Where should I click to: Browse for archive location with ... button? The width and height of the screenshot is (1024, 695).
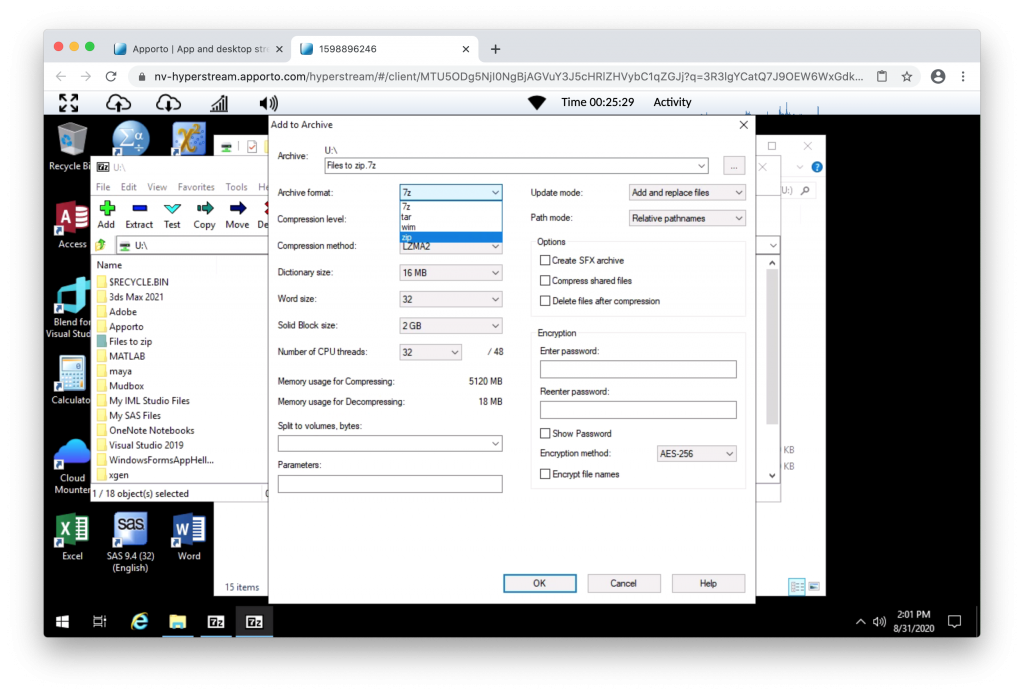(734, 166)
